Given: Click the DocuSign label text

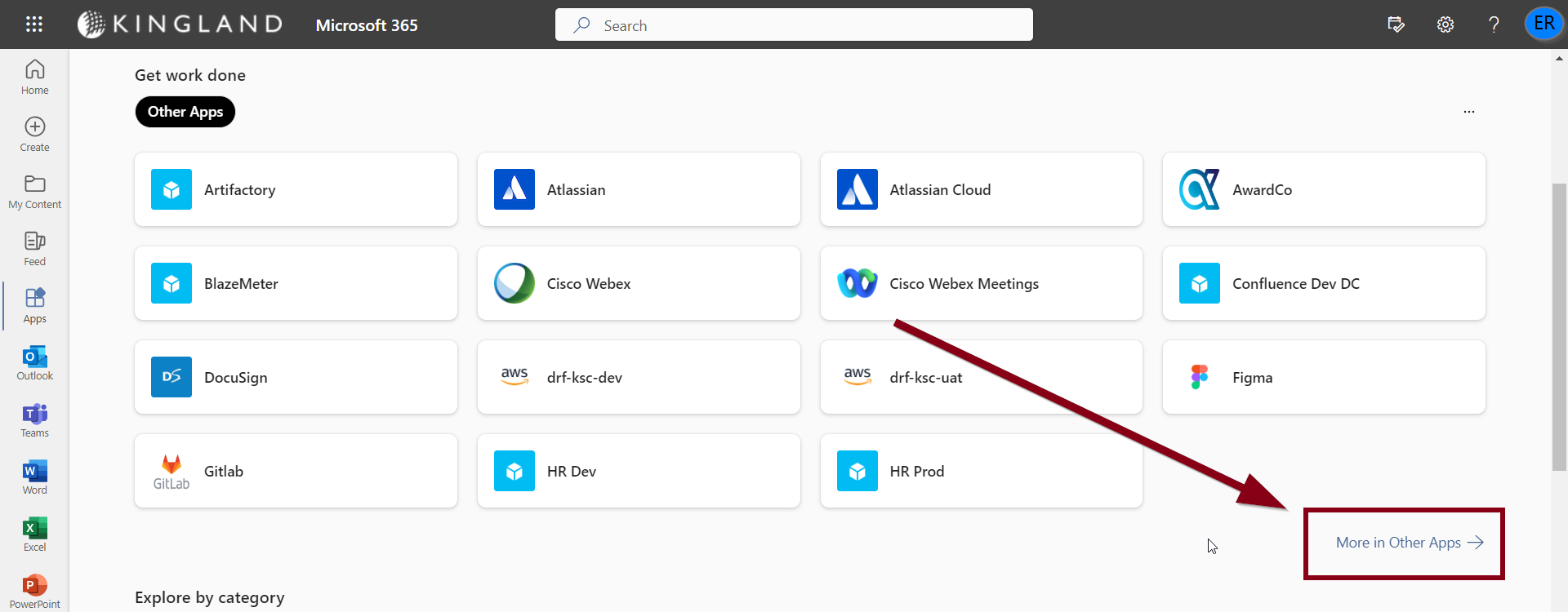Looking at the screenshot, I should [236, 378].
